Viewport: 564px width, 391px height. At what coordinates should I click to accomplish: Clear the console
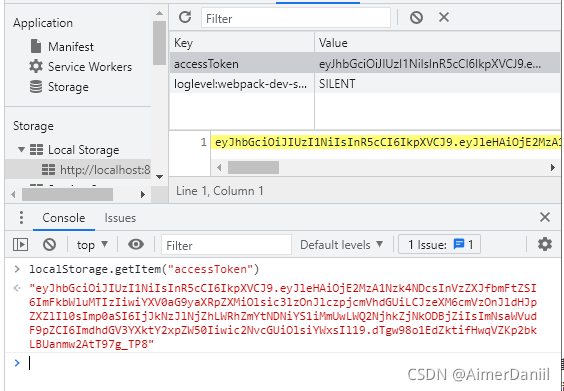(x=49, y=245)
